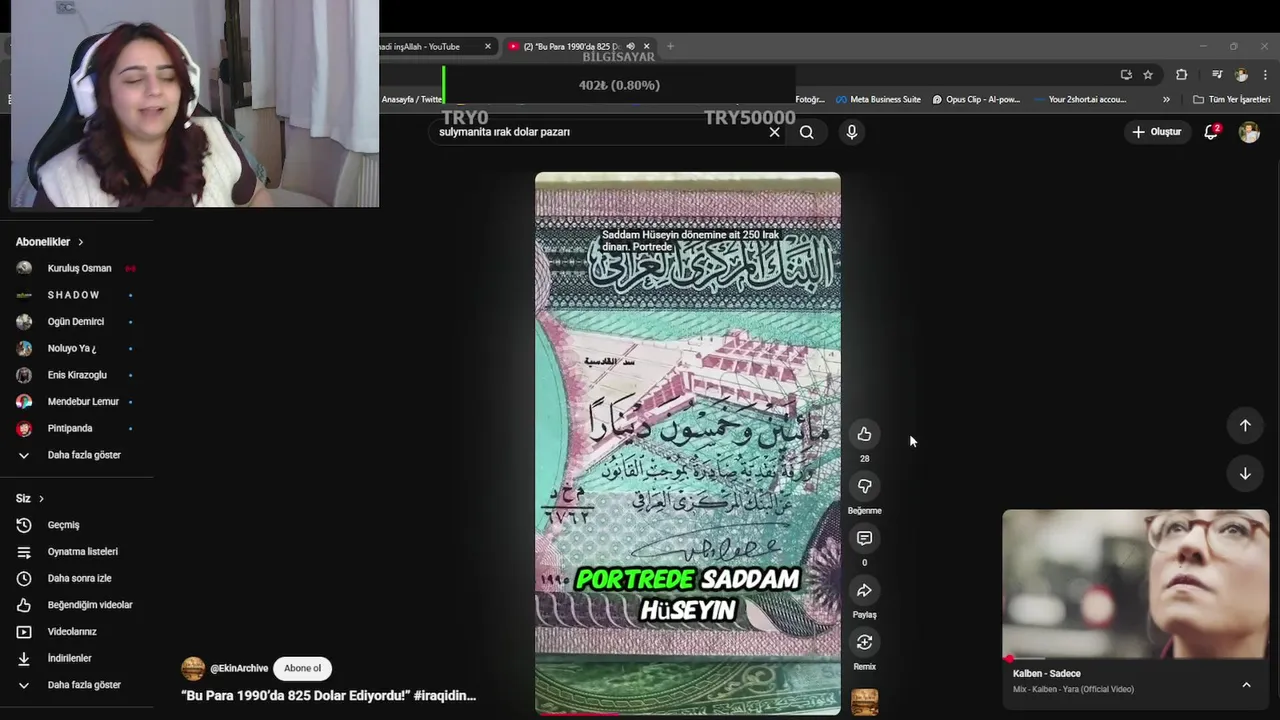Dislike the Shorts video (Beğenme)
Viewport: 1280px width, 720px height.
[864, 486]
